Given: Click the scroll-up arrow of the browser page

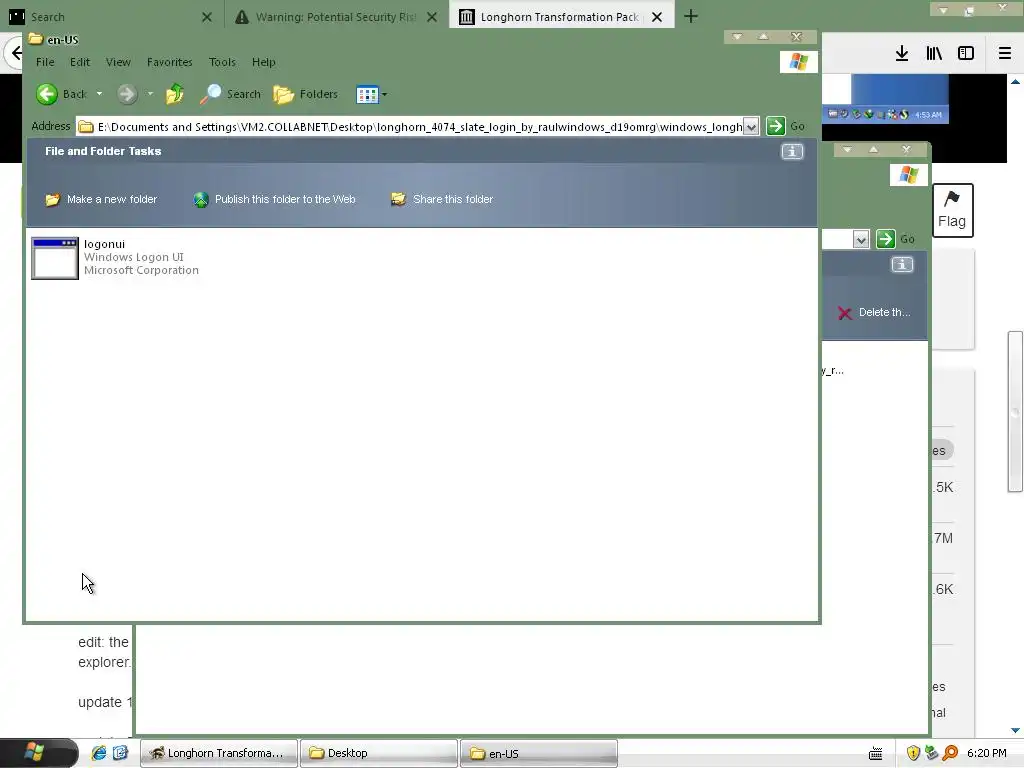Looking at the screenshot, I should pyautogui.click(x=1016, y=82).
